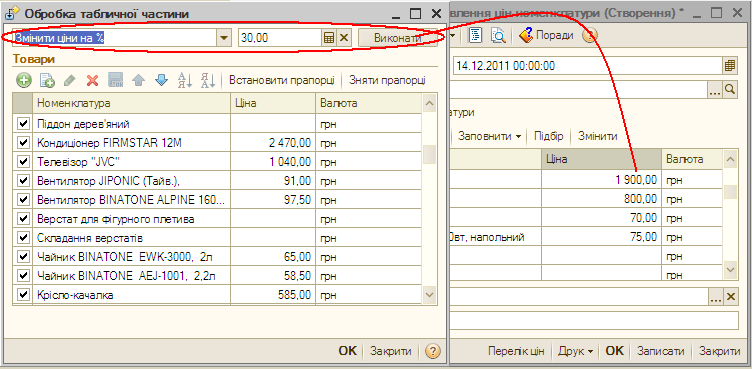752x369 pixels.
Task: Open calculator icon in the 30,00 field
Action: (x=329, y=38)
